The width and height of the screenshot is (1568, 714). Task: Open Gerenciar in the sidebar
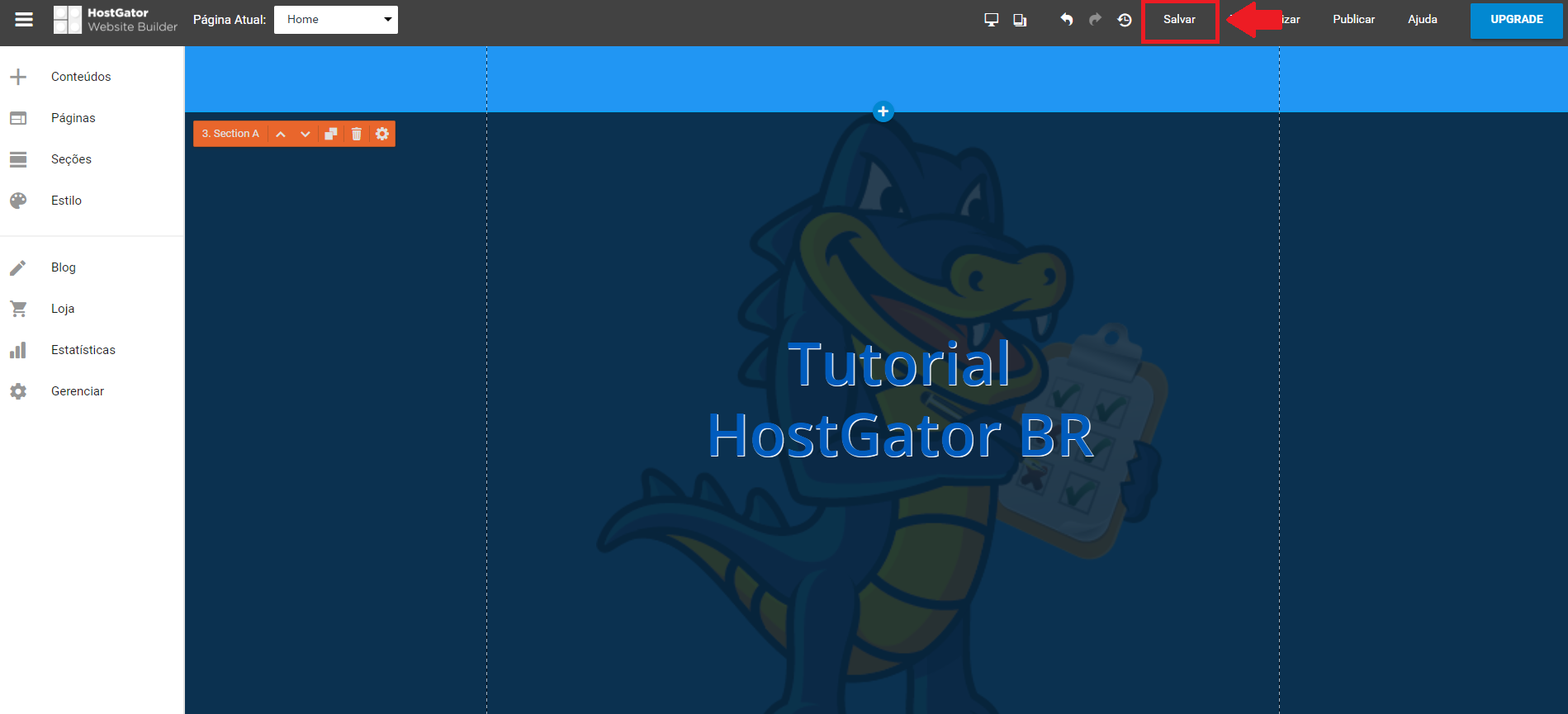[78, 391]
